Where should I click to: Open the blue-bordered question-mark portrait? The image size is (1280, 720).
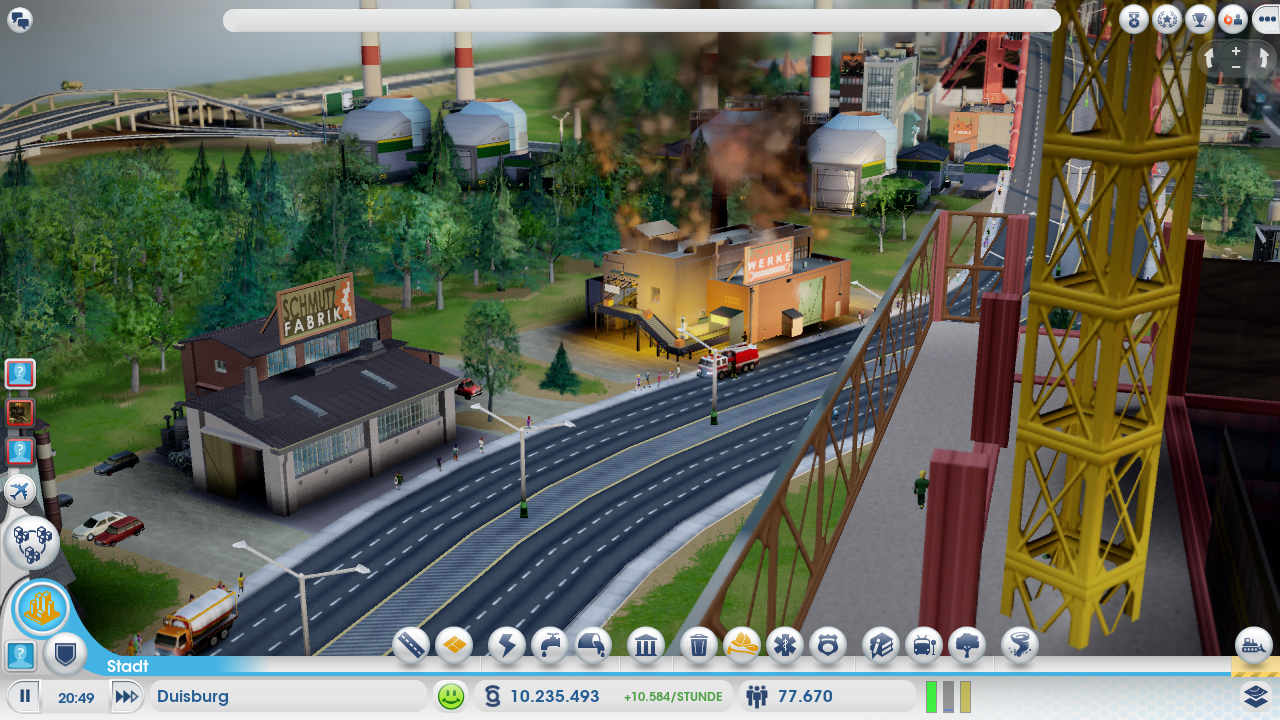pos(20,656)
